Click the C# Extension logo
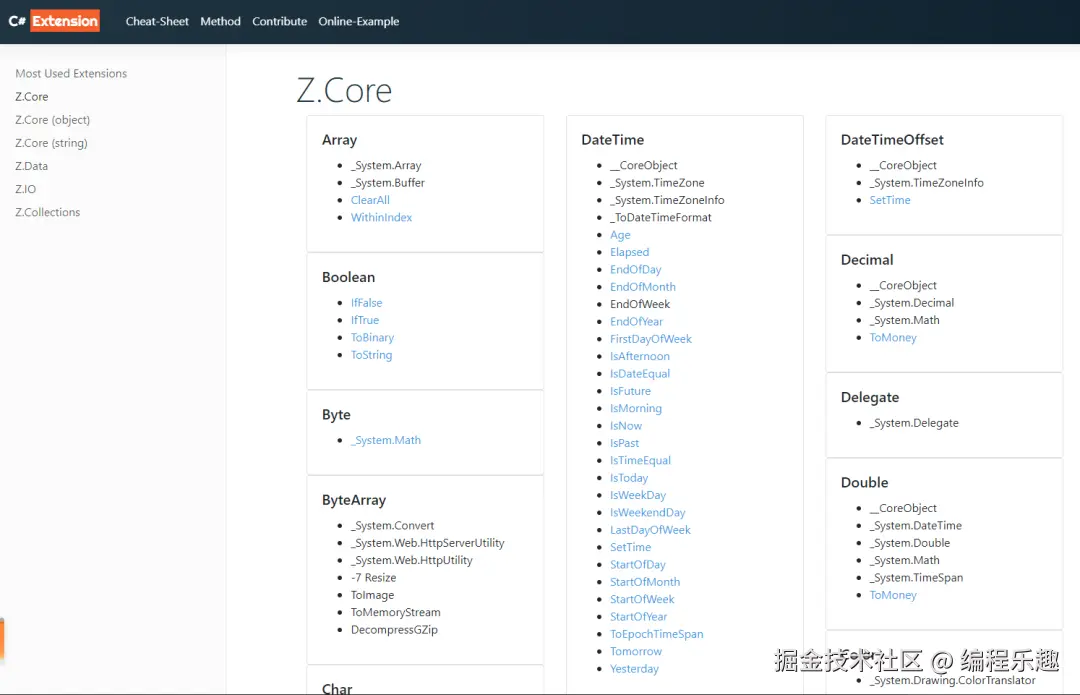 [54, 21]
